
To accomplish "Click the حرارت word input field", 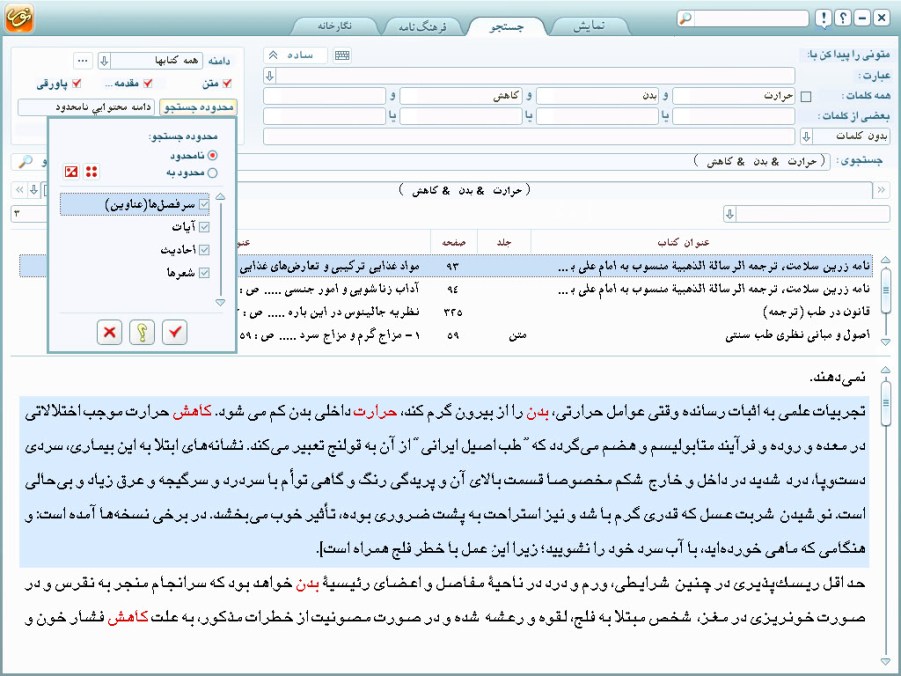I will tap(734, 96).
